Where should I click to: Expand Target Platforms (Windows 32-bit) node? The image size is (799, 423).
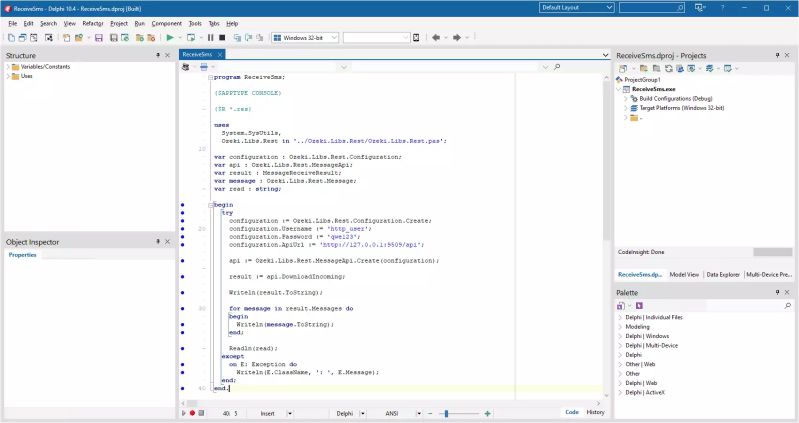tap(626, 108)
